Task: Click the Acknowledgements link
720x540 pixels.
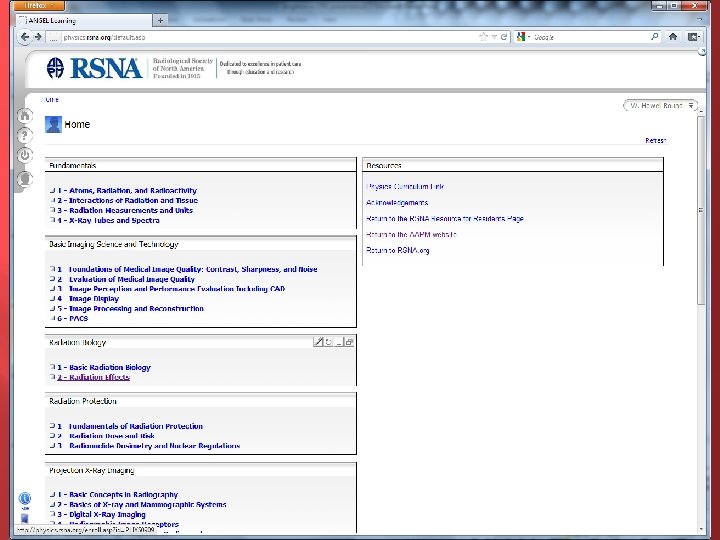Action: (x=397, y=202)
